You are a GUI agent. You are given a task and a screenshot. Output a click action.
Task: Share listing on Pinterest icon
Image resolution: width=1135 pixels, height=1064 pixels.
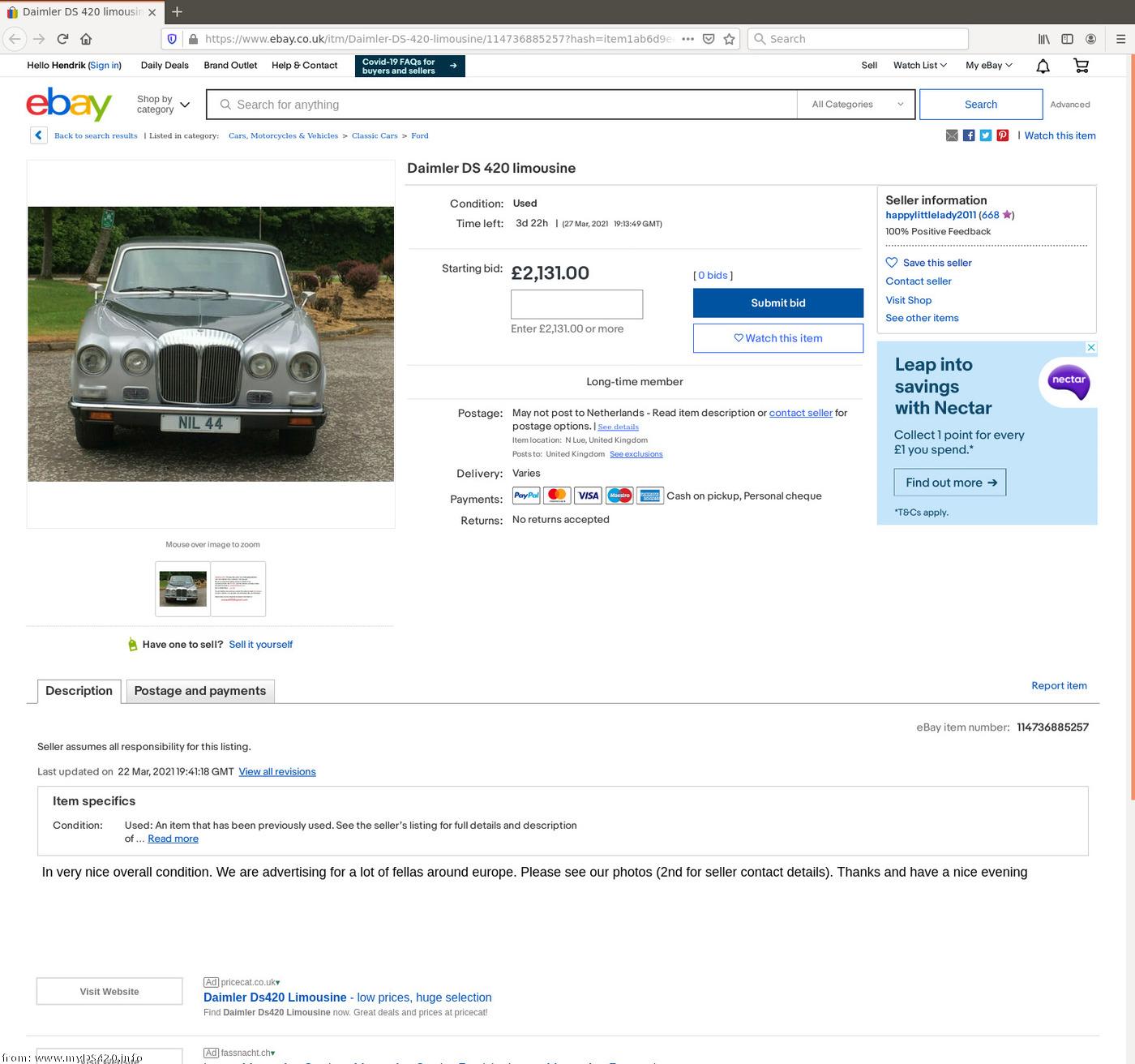(1003, 135)
